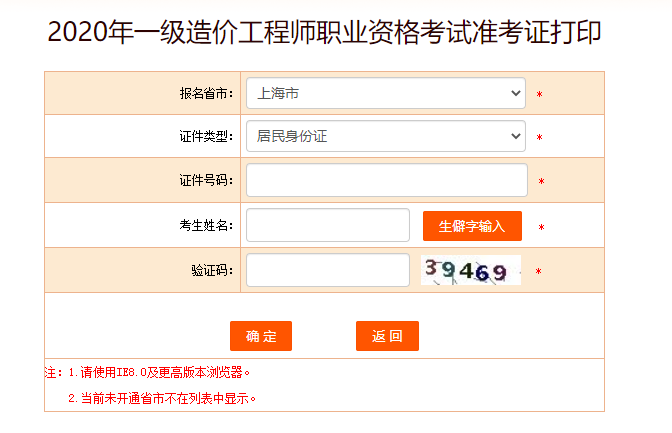The width and height of the screenshot is (672, 433).
Task: Click into the 考生姓名 input box
Action: pyautogui.click(x=327, y=225)
